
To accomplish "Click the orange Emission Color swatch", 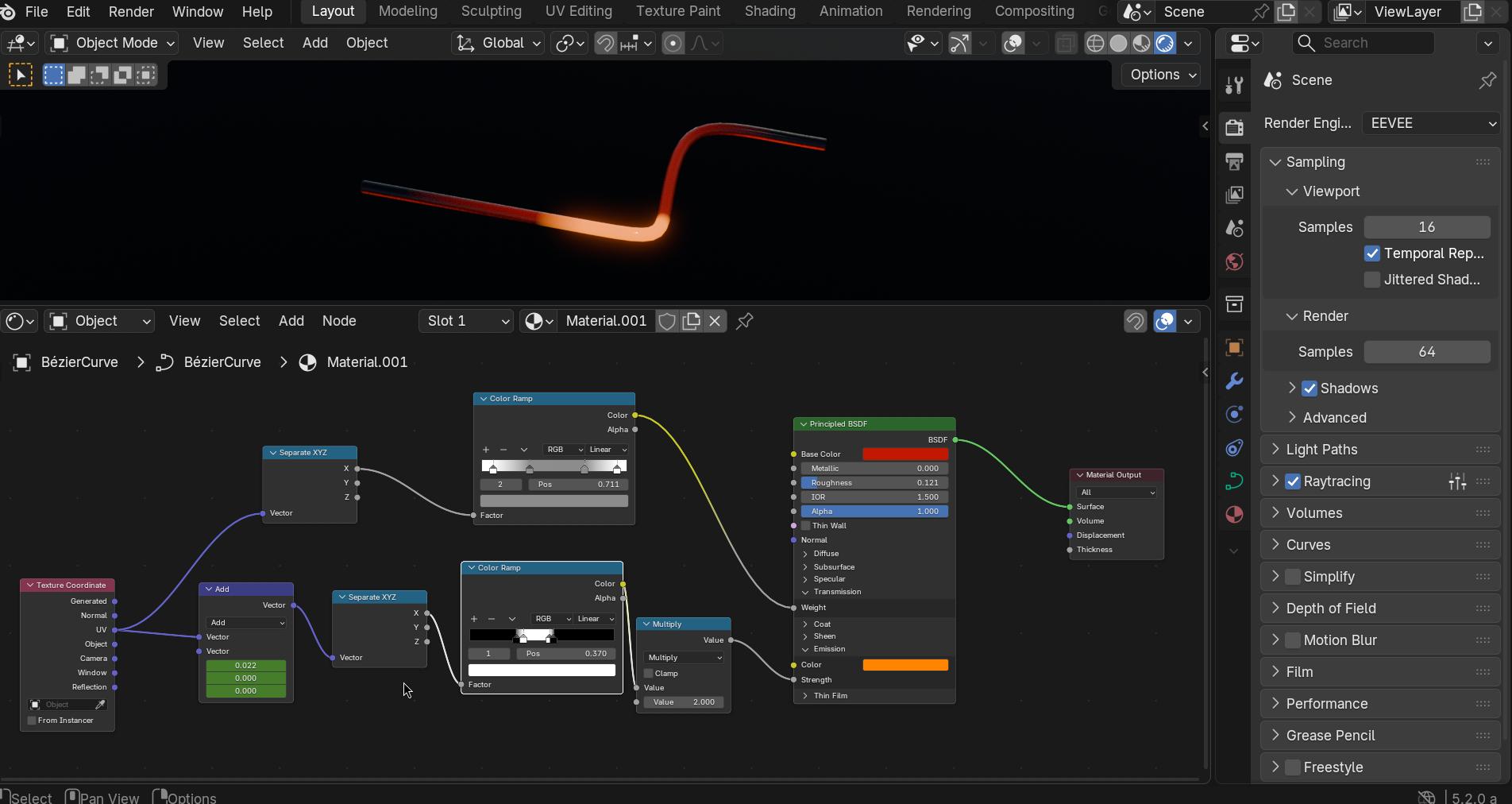I will pyautogui.click(x=905, y=665).
